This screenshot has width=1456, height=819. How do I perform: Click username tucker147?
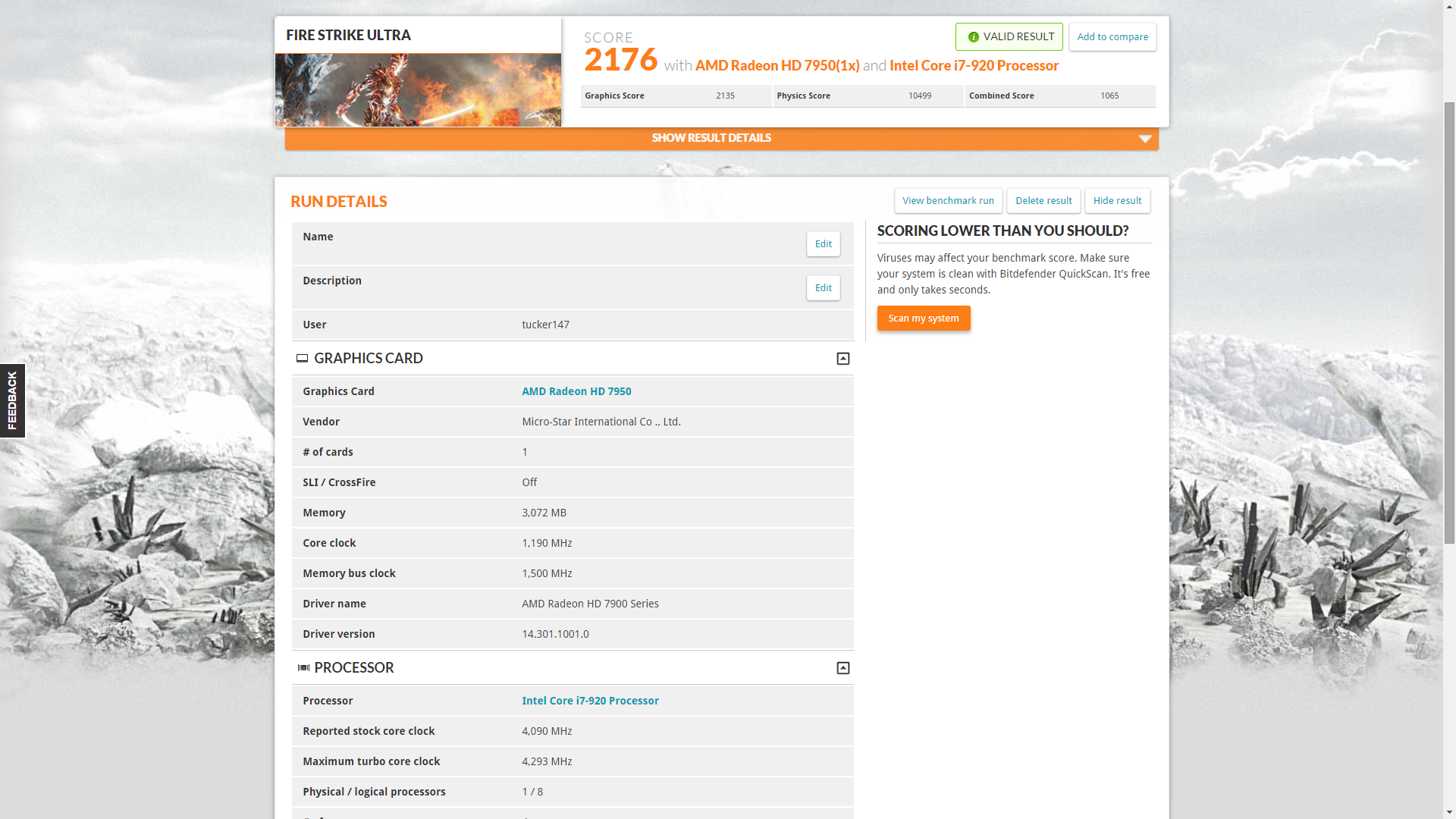(x=545, y=325)
